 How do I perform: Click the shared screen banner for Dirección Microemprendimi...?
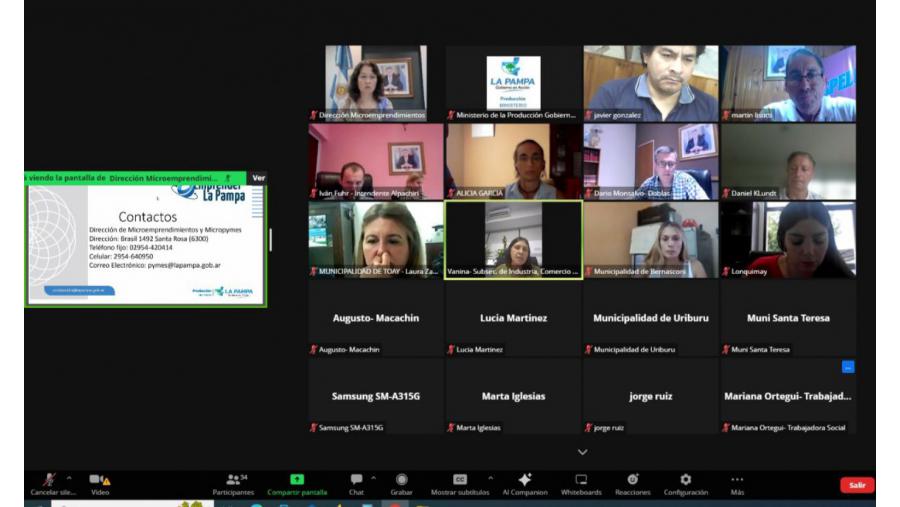135,178
